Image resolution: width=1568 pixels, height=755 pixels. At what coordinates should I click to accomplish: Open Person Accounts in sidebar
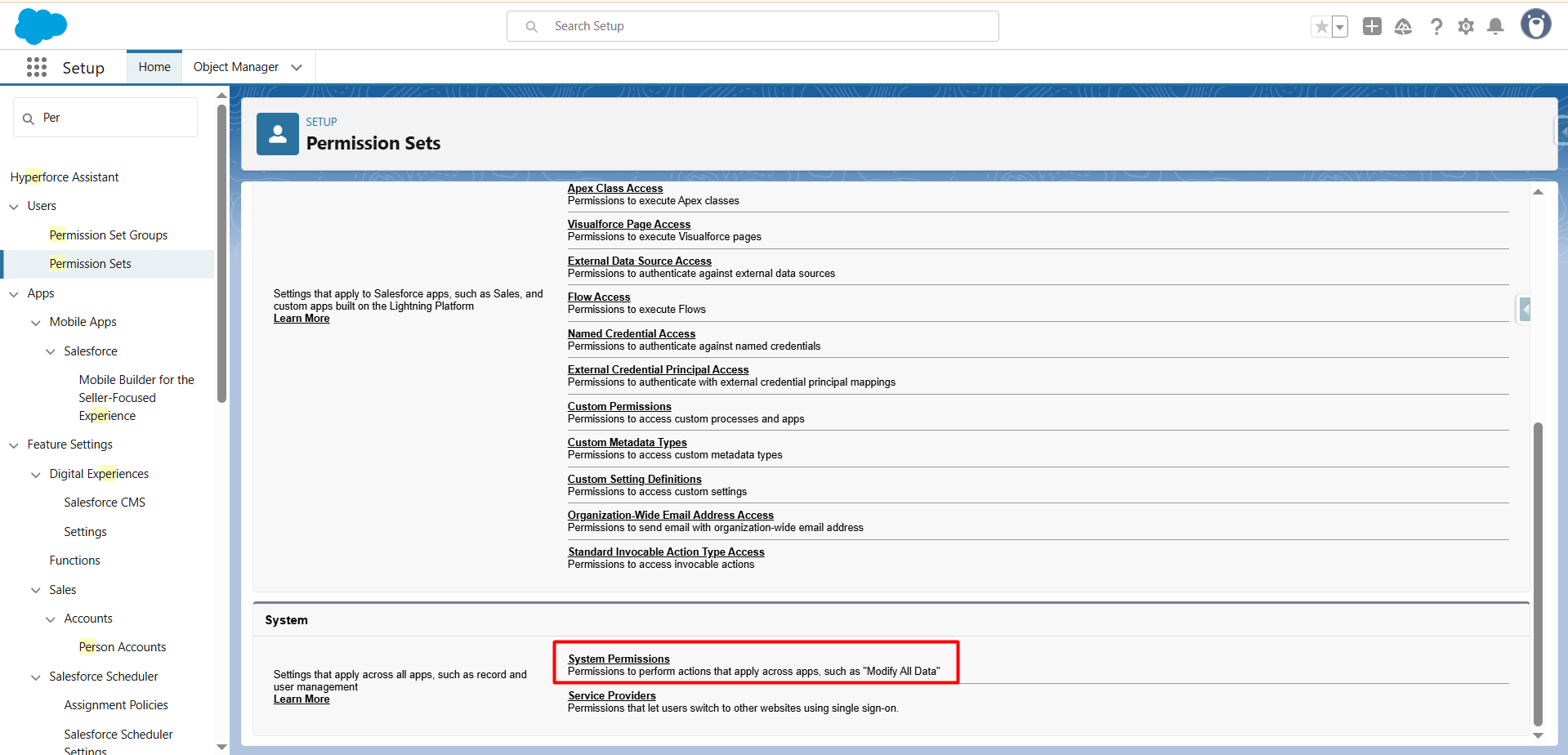coord(123,647)
